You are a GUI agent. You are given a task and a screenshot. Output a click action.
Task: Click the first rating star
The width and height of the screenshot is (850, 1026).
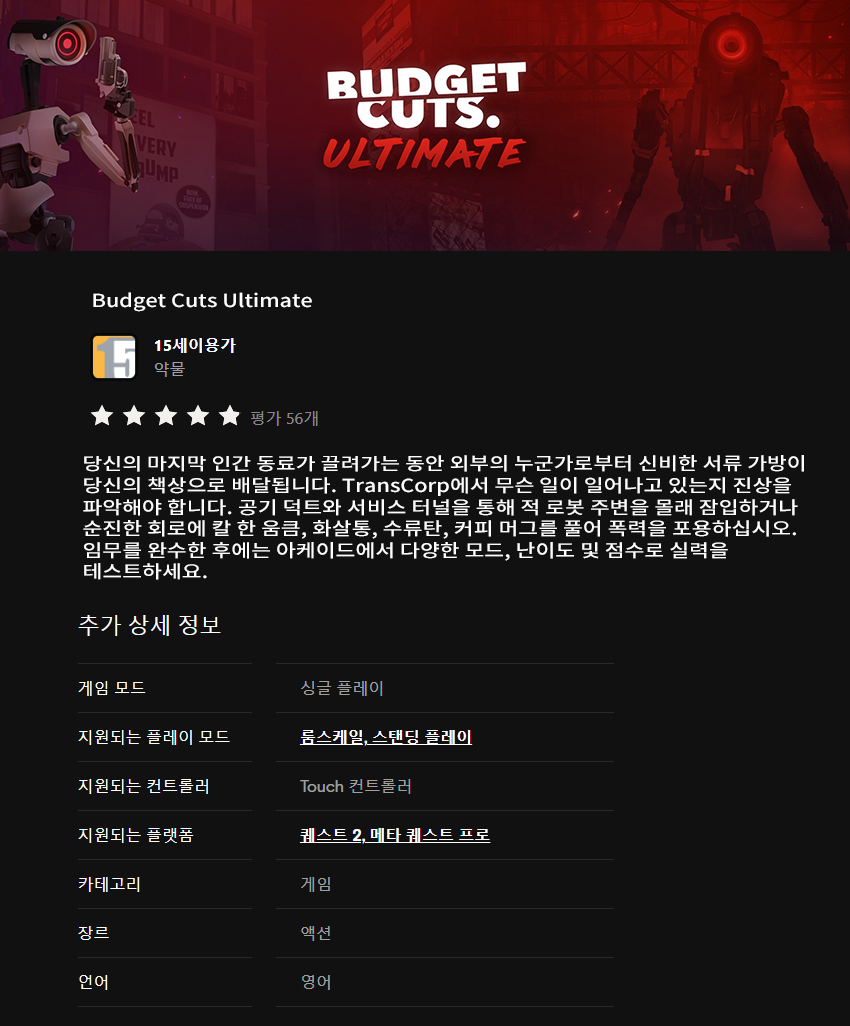pos(102,416)
